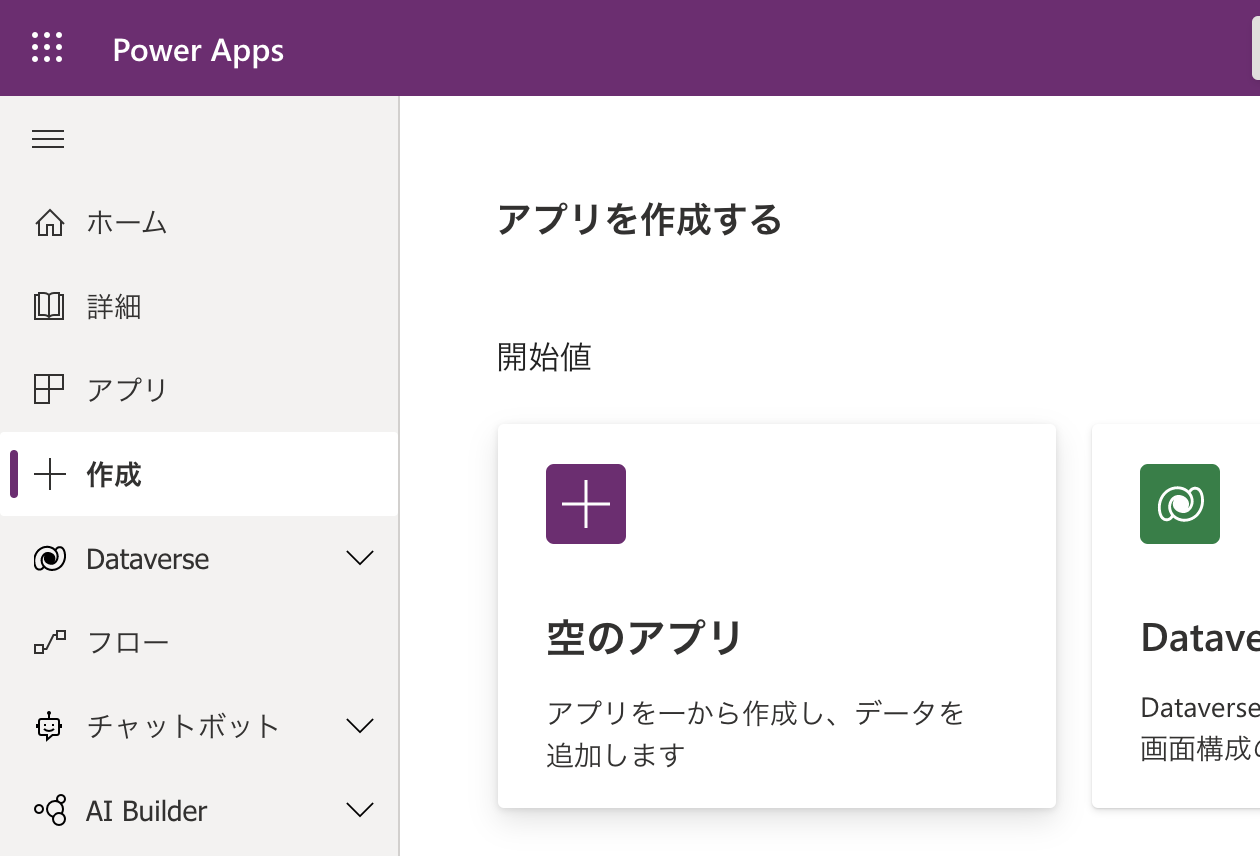
Task: Click the ホーム house icon
Action: pyautogui.click(x=49, y=222)
